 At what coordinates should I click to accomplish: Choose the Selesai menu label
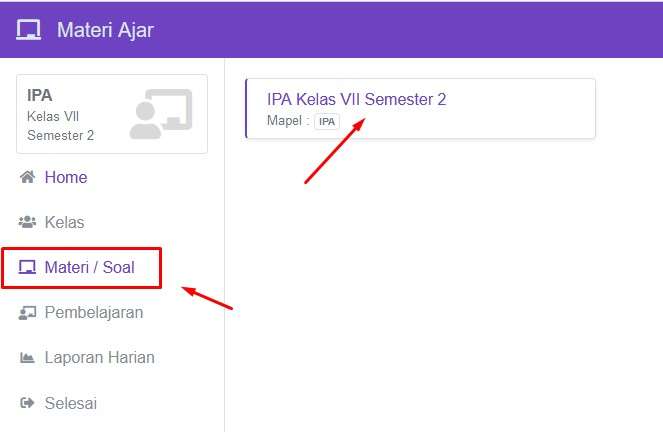click(71, 403)
